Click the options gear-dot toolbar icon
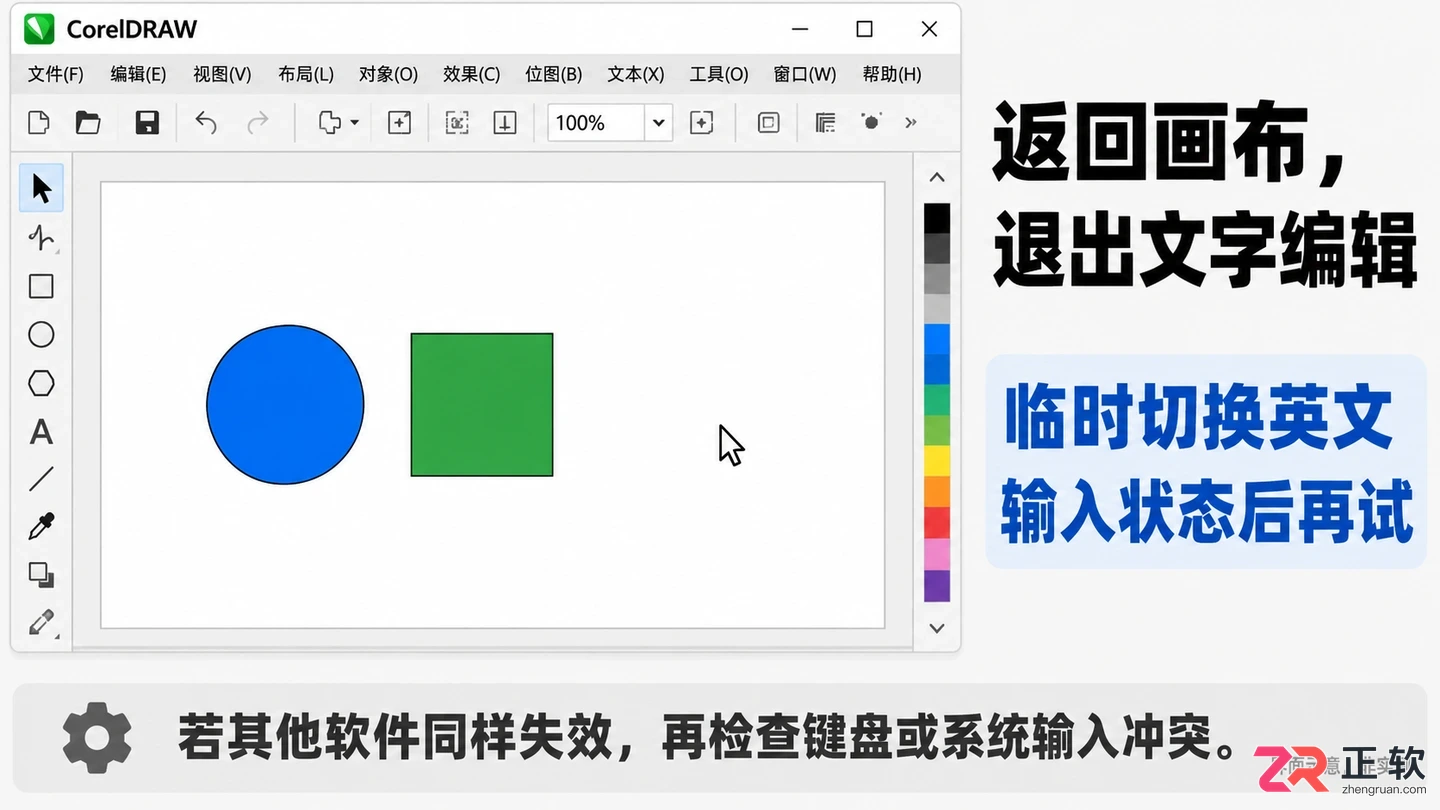Screen dimensions: 1440x810 click(x=871, y=122)
